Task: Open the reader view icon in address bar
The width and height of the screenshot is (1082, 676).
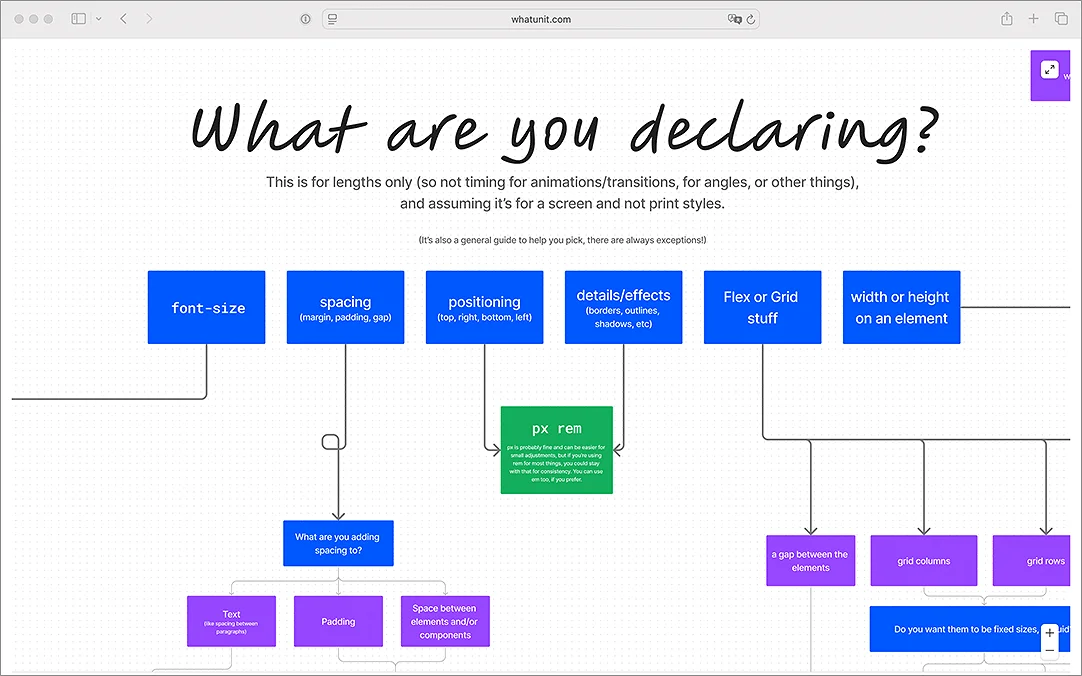Action: pos(333,19)
